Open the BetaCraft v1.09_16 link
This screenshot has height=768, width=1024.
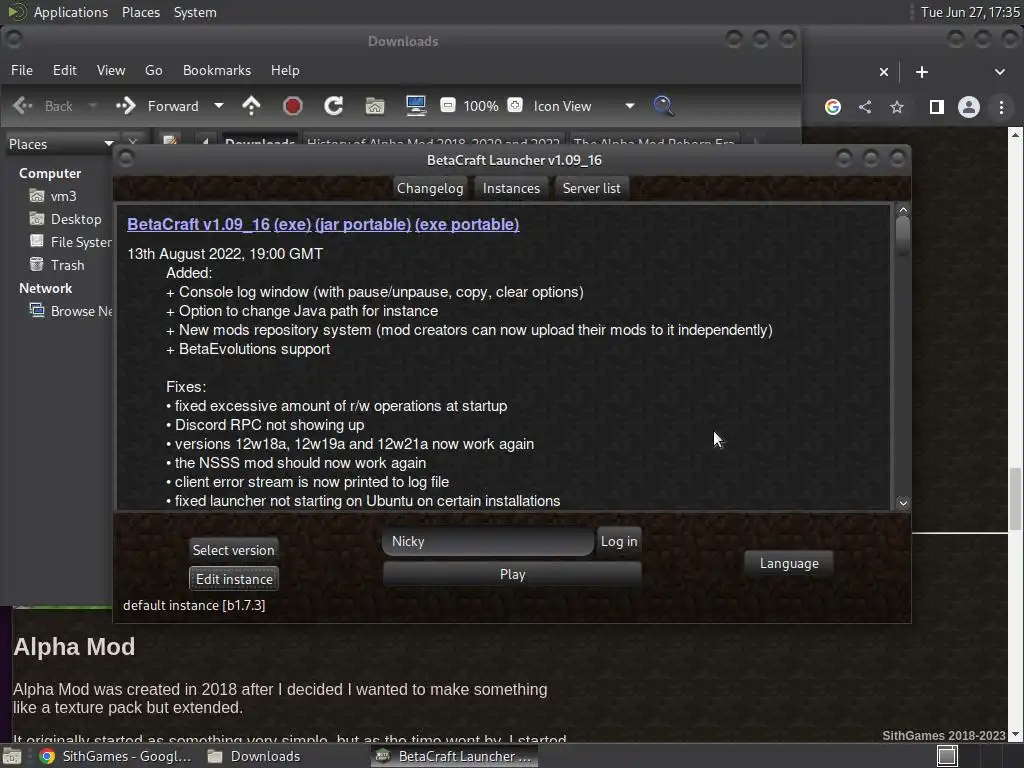click(x=199, y=224)
